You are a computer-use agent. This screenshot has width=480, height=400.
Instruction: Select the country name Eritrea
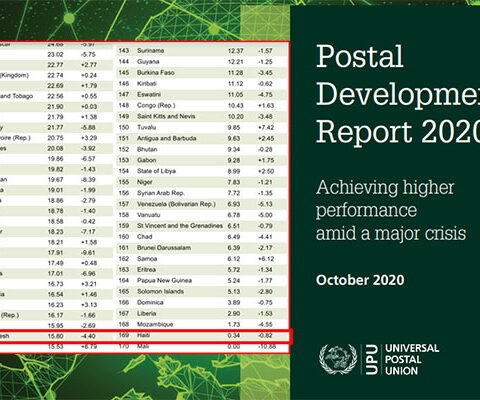(146, 270)
